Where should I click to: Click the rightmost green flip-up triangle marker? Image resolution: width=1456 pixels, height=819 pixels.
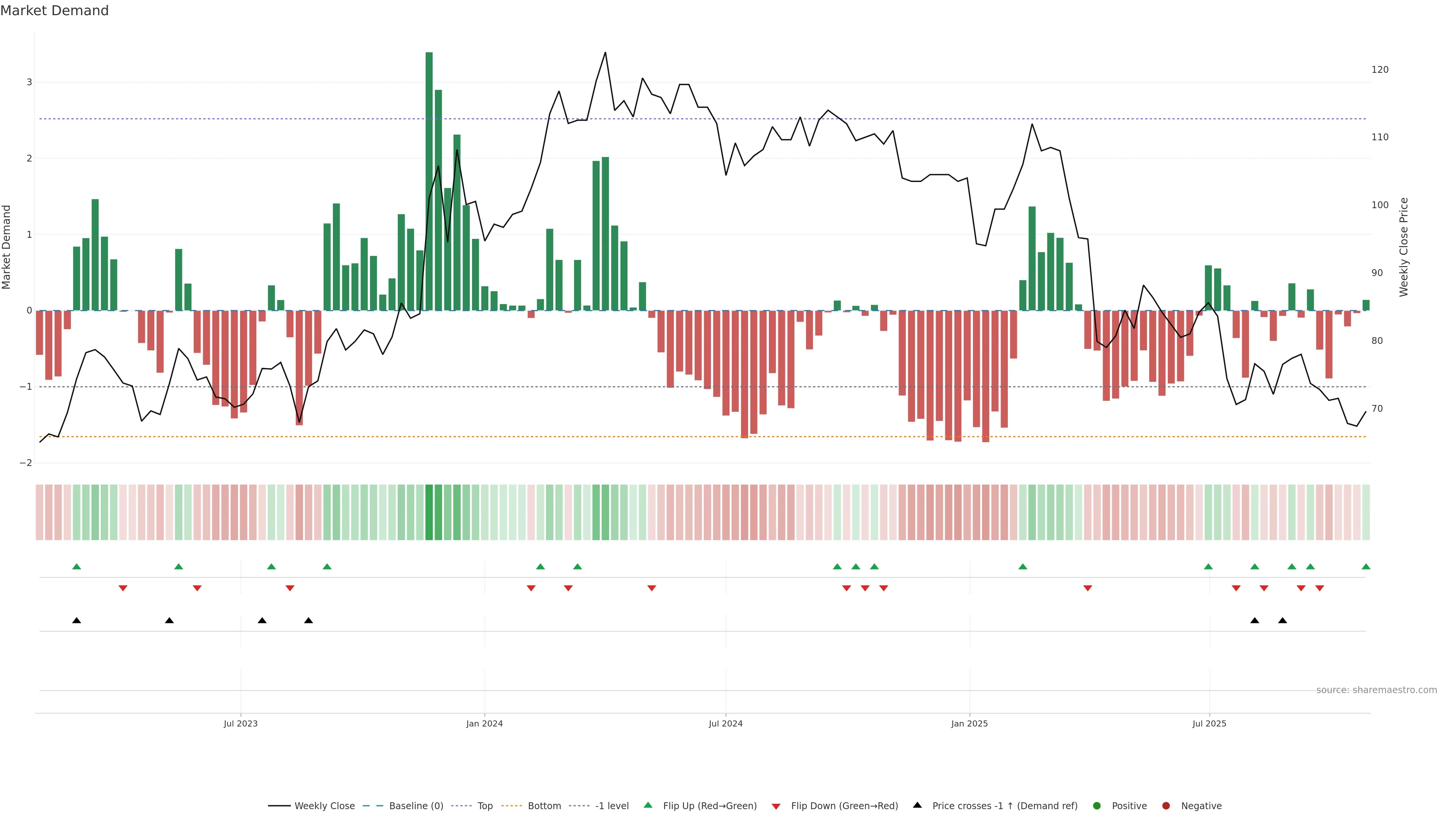(1365, 566)
